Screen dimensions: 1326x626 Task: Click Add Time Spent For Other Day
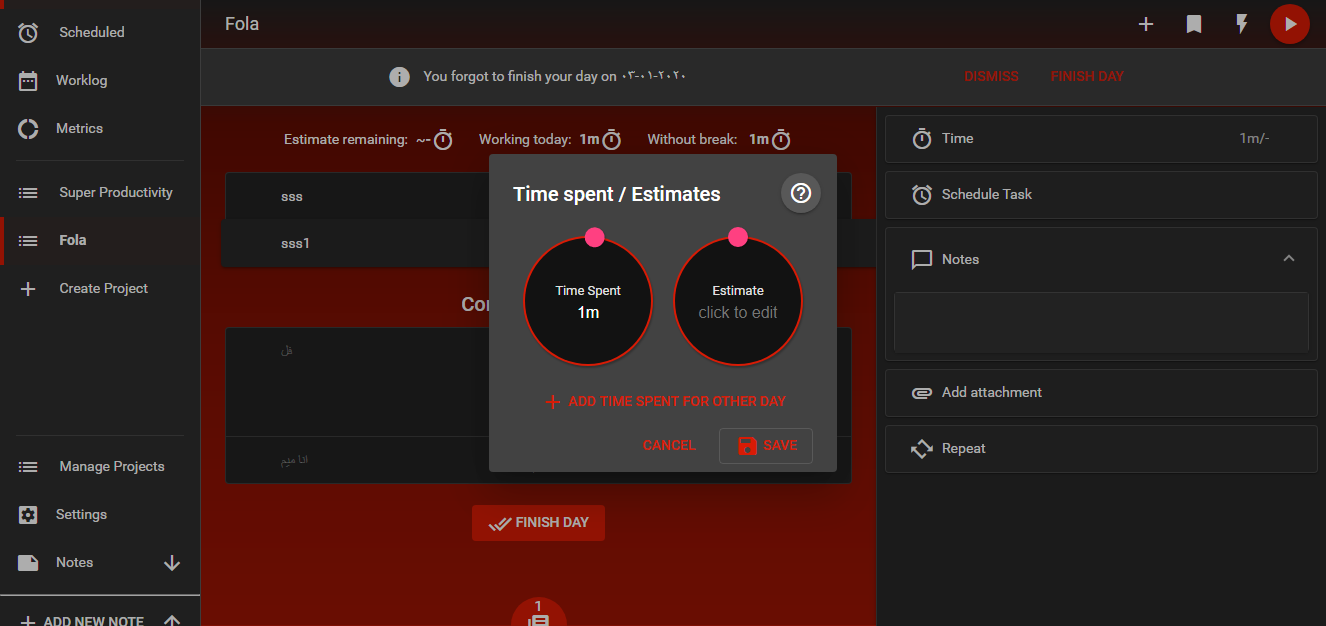(x=665, y=401)
